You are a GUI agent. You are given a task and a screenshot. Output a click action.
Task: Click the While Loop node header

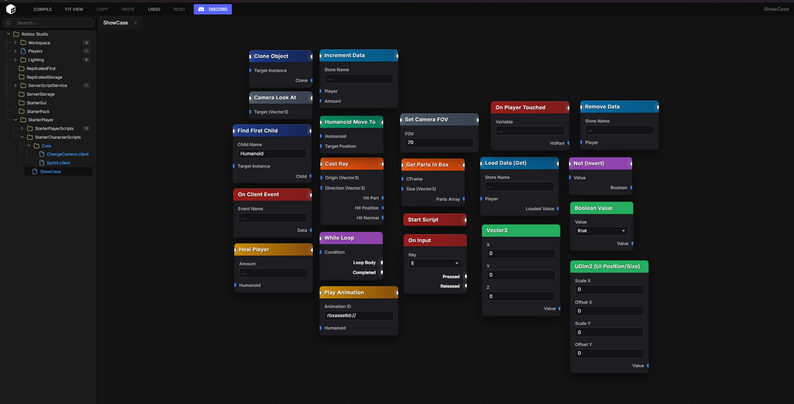[x=351, y=238]
